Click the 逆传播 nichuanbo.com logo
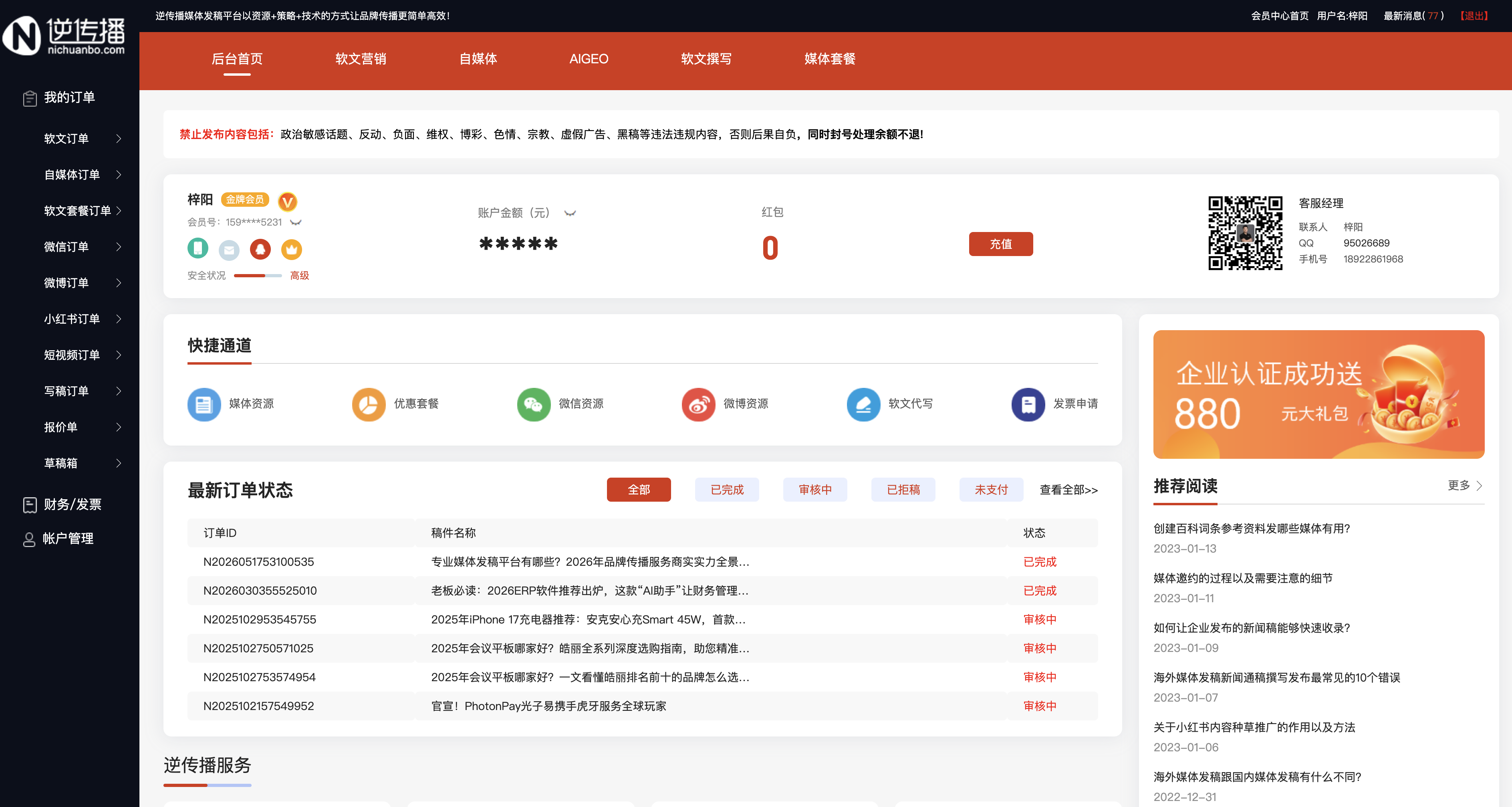The image size is (1512, 807). pos(64,35)
